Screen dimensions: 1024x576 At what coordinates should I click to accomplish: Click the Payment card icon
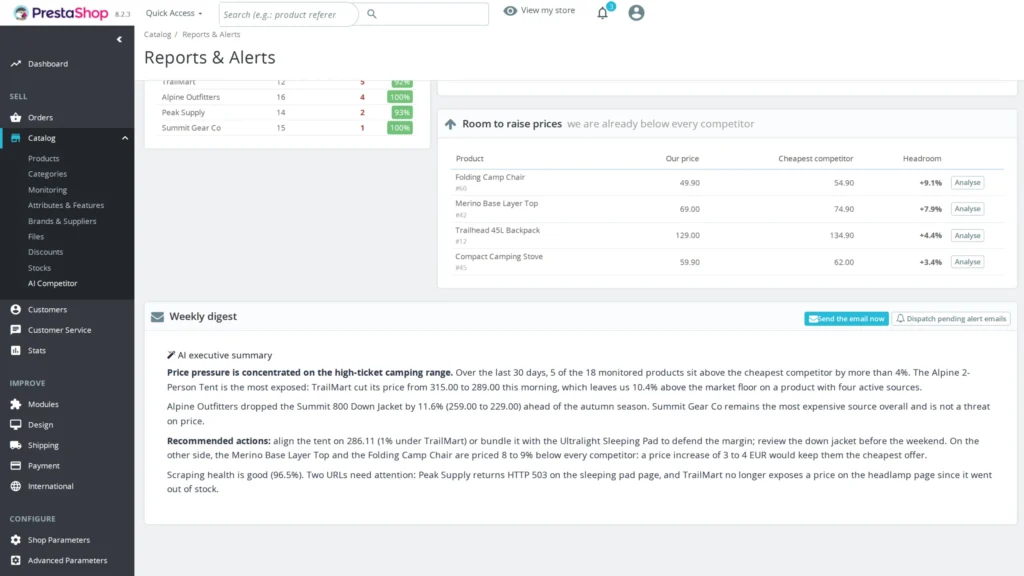[x=16, y=466]
